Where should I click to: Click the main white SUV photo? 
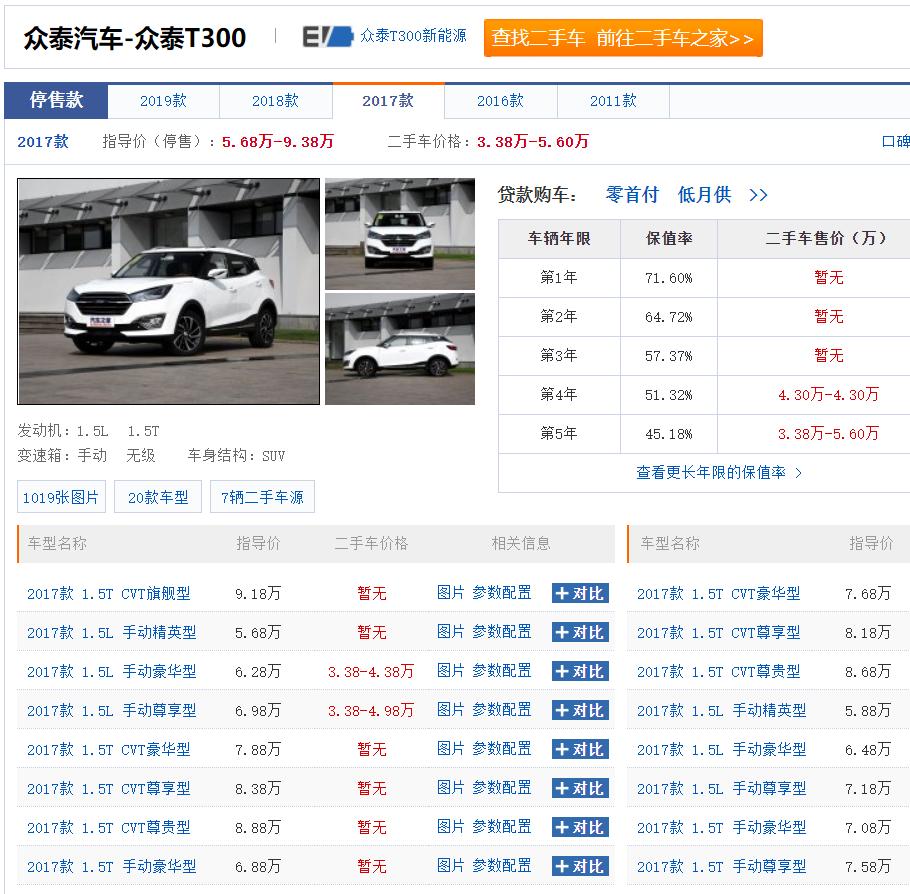pyautogui.click(x=168, y=292)
